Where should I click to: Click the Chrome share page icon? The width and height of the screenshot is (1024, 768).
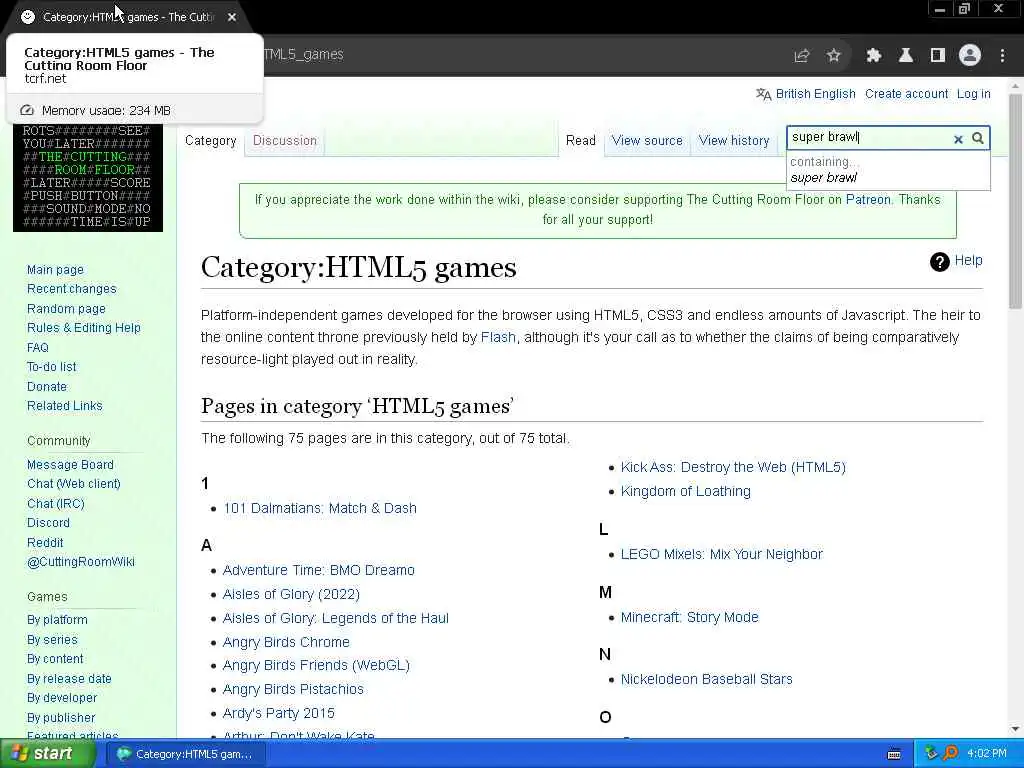point(802,56)
